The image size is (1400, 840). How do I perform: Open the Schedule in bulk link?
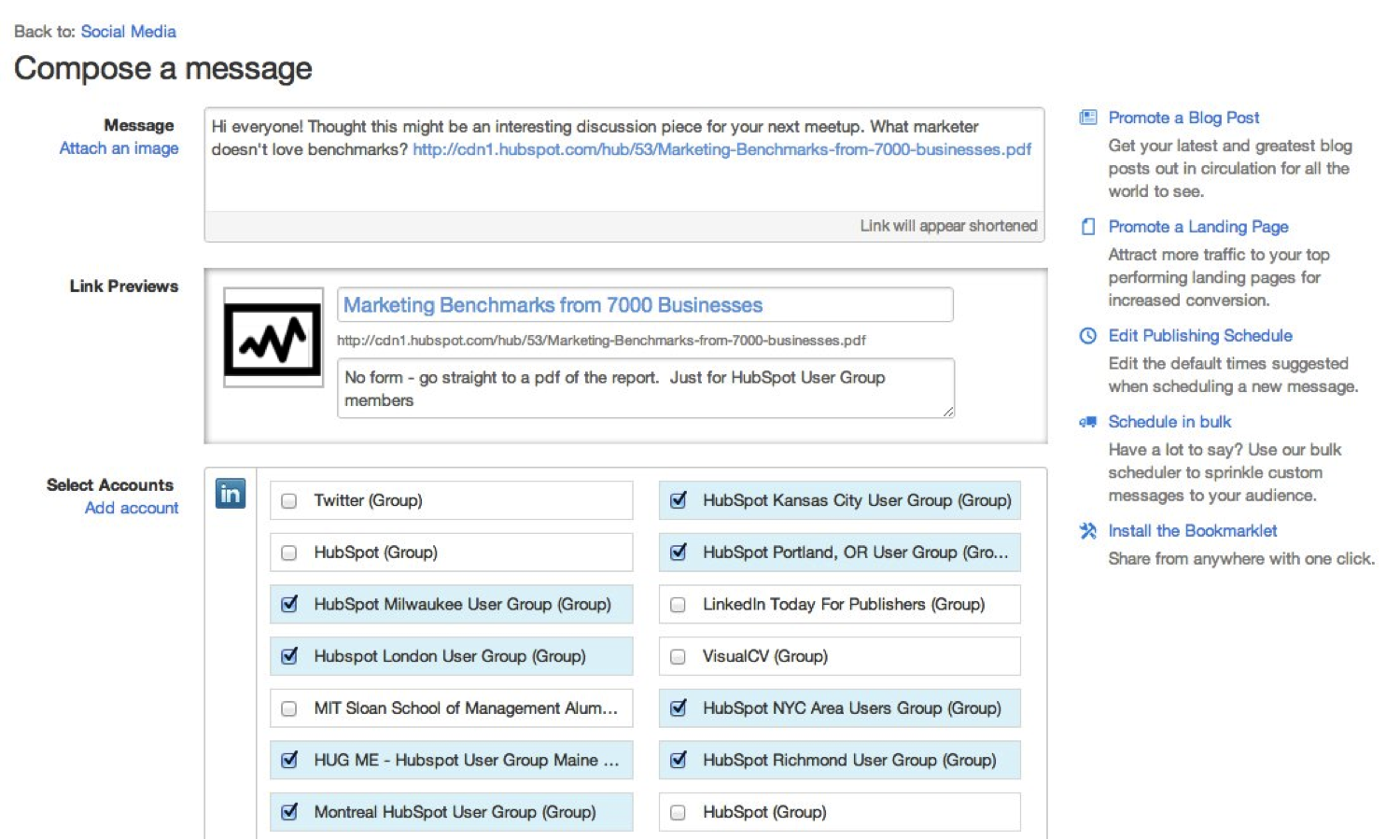click(x=1169, y=422)
